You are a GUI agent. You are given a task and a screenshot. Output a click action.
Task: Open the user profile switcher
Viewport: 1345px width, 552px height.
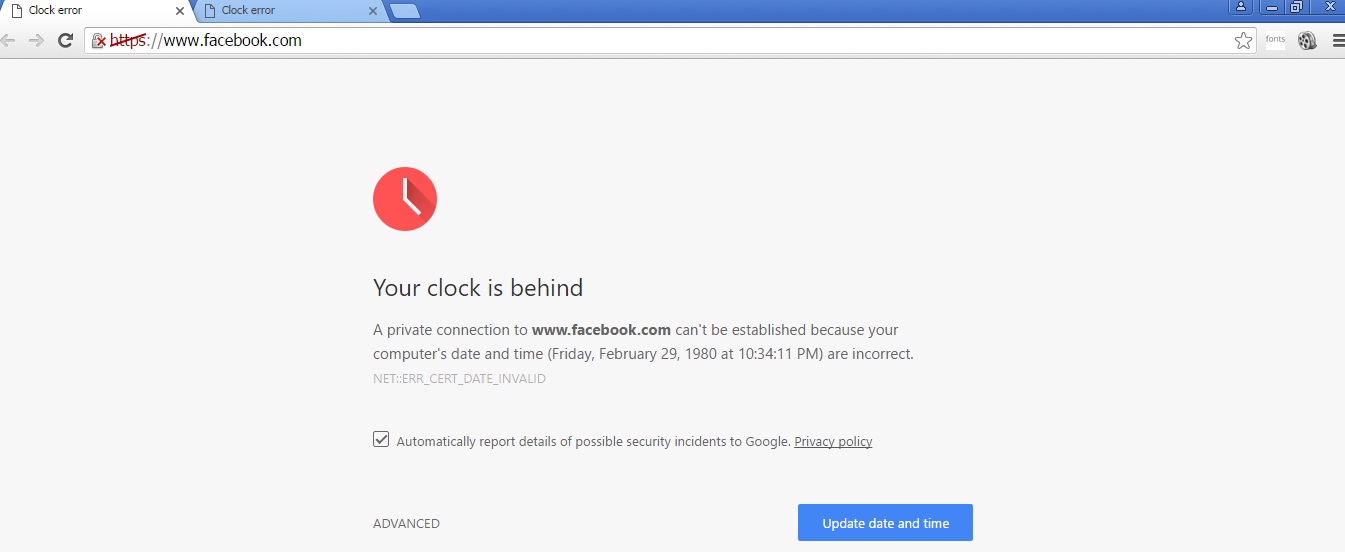(1241, 7)
